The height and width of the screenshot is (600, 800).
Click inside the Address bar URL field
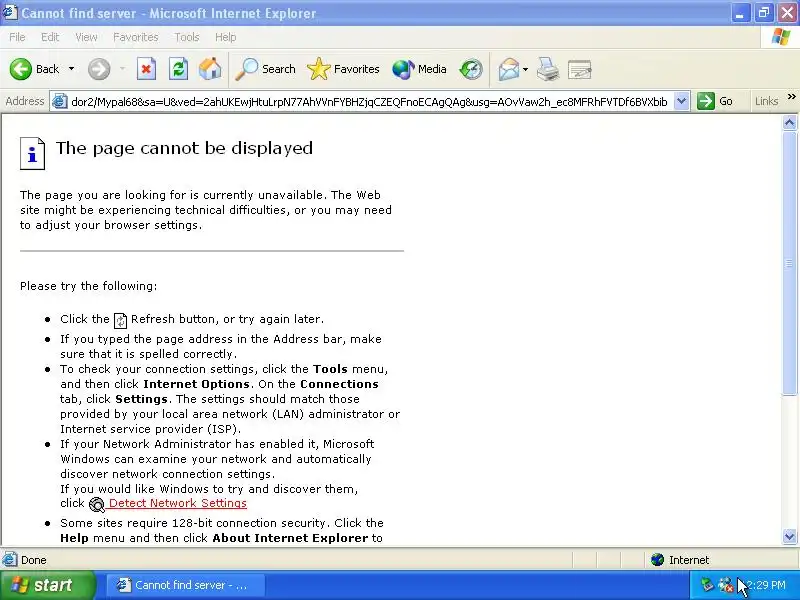tap(369, 102)
